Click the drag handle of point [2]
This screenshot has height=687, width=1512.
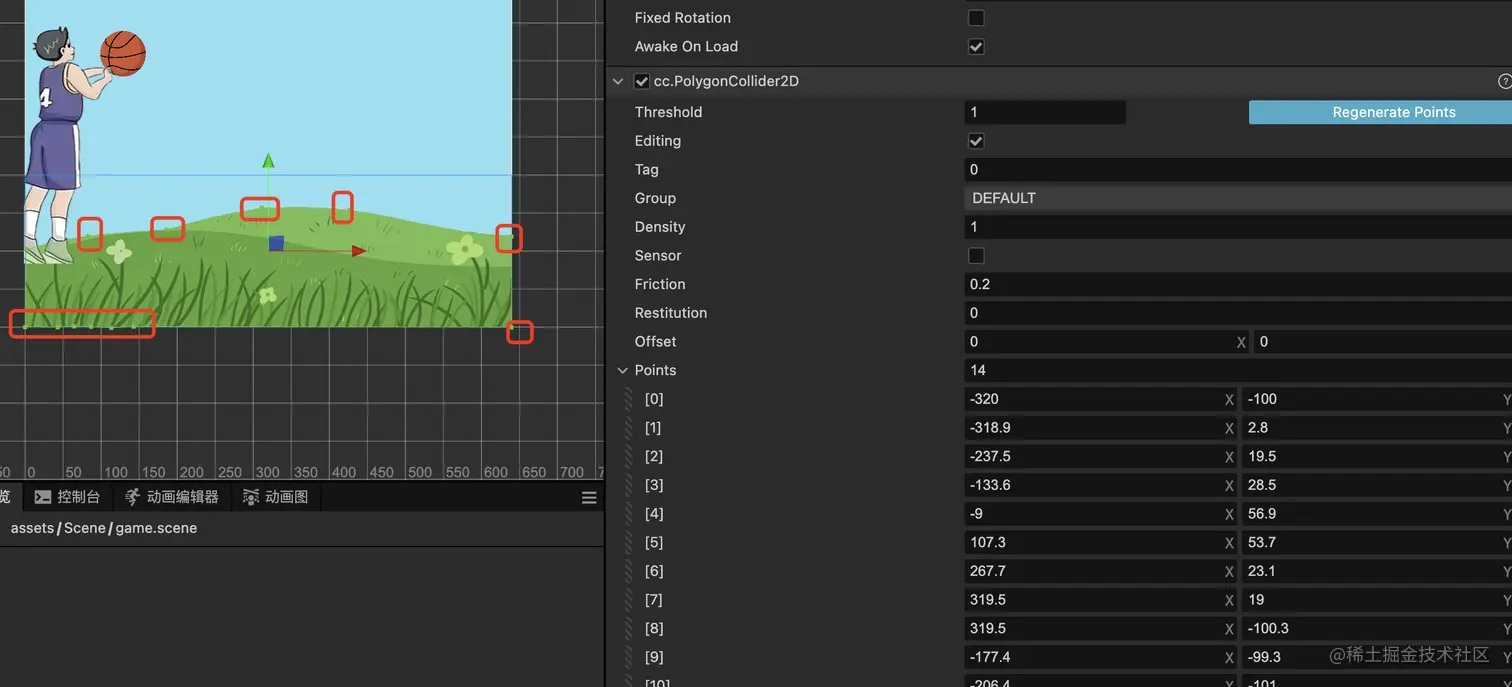[x=629, y=456]
